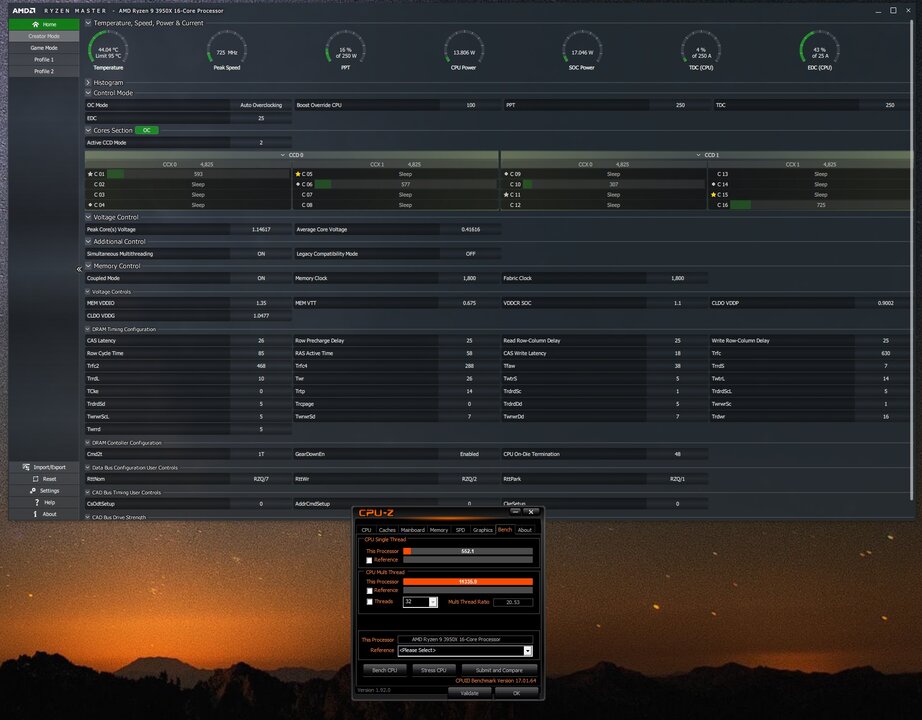Image resolution: width=922 pixels, height=720 pixels.
Task: Open the Memory tab in CPU-Z
Action: point(439,530)
